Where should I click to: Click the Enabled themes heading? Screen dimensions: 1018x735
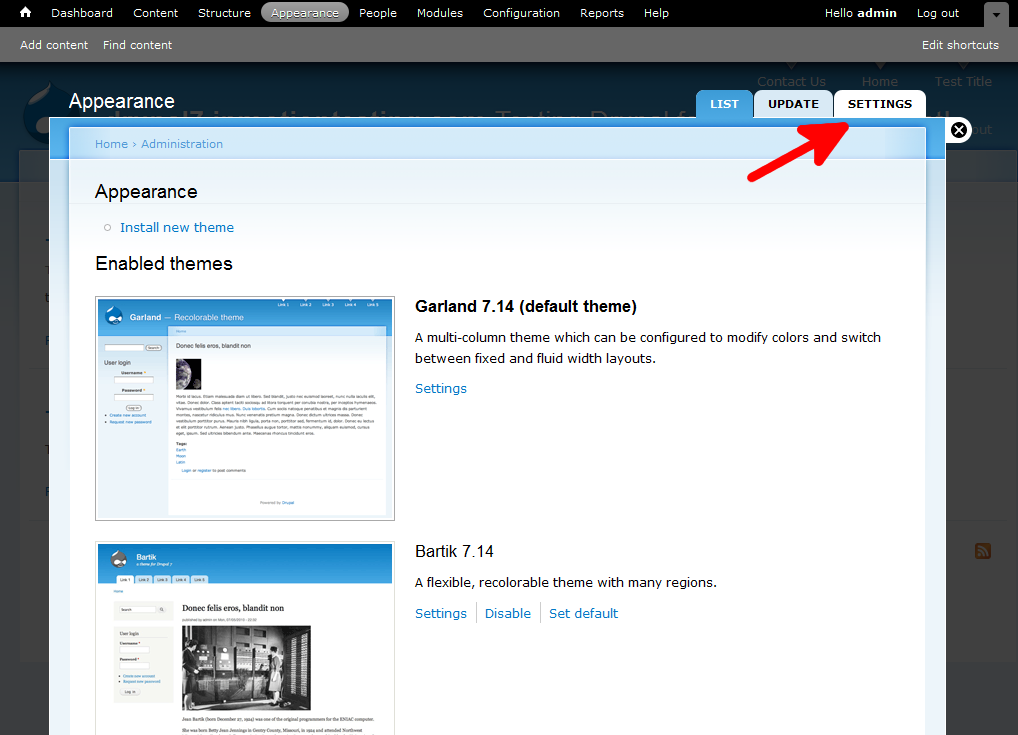click(164, 264)
